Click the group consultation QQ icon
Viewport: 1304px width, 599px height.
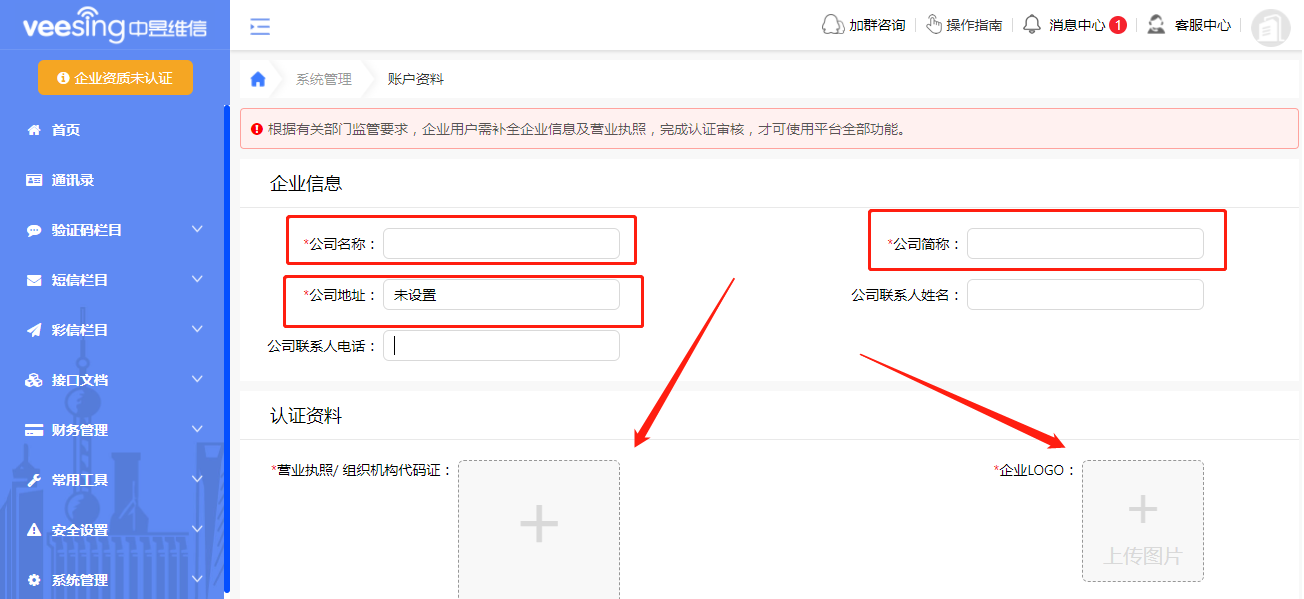point(832,25)
